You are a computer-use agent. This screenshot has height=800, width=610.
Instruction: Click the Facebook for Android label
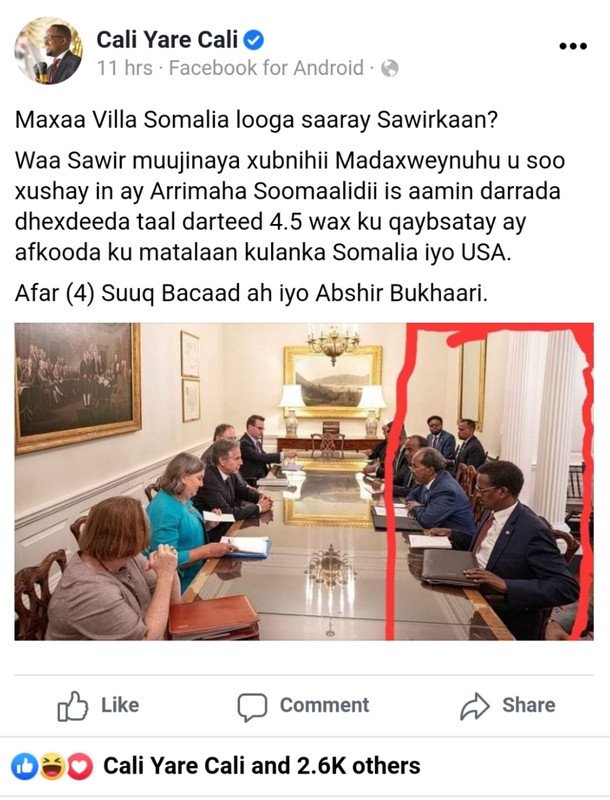tap(266, 68)
